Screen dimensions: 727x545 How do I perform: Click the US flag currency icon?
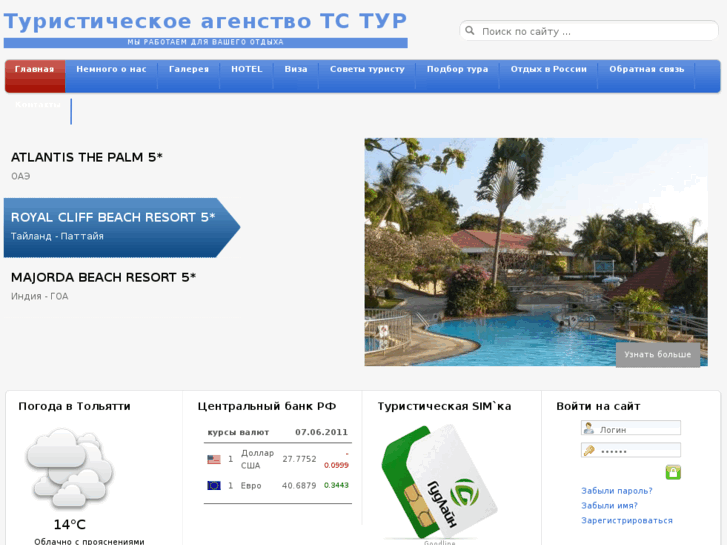[x=214, y=459]
